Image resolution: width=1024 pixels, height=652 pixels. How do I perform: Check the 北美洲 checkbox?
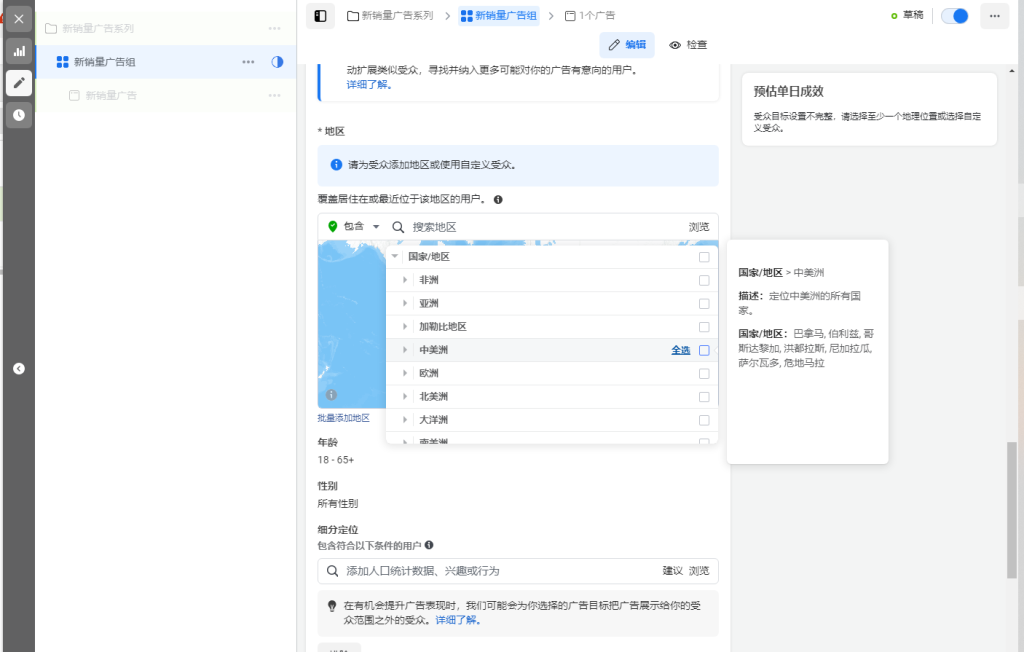click(704, 397)
